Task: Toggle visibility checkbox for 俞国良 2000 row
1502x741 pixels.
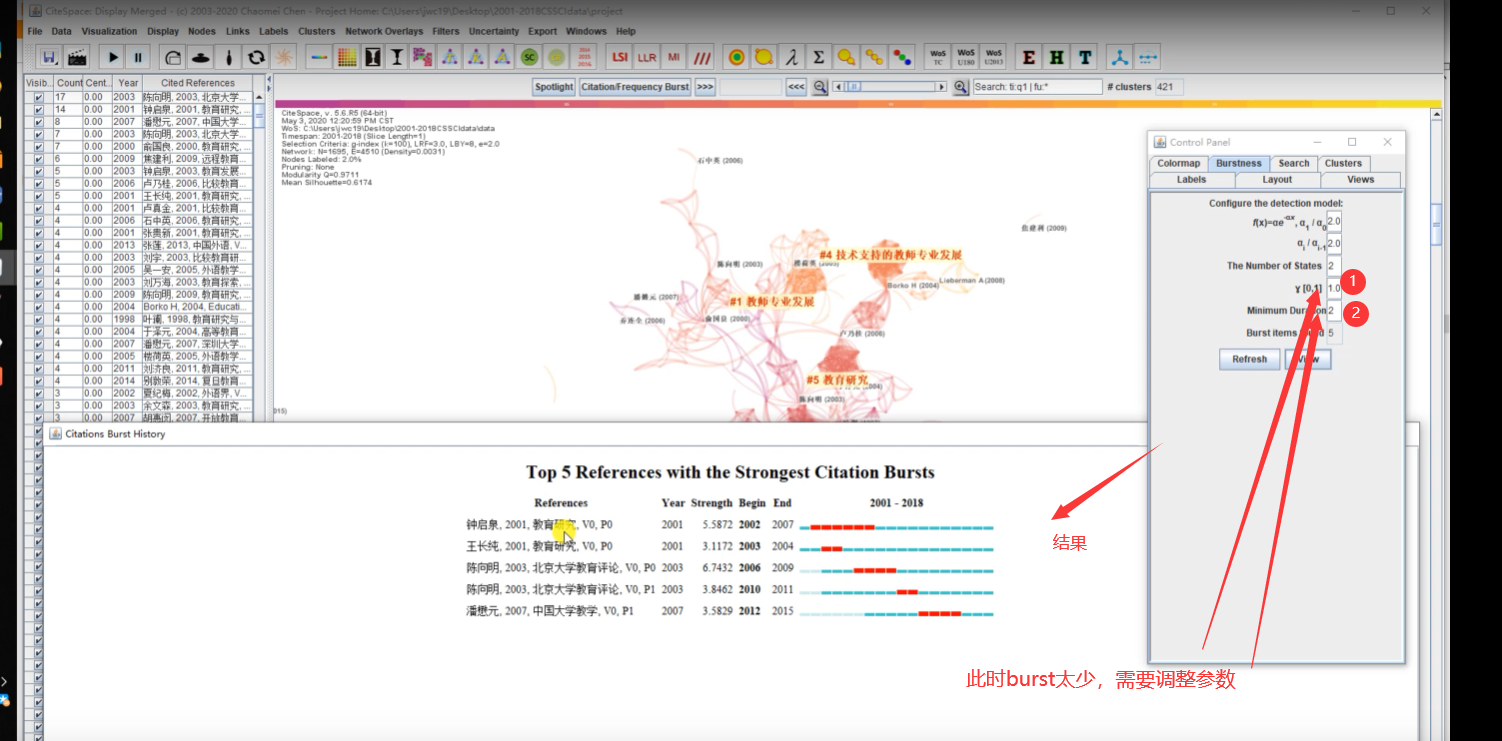Action: 38,146
